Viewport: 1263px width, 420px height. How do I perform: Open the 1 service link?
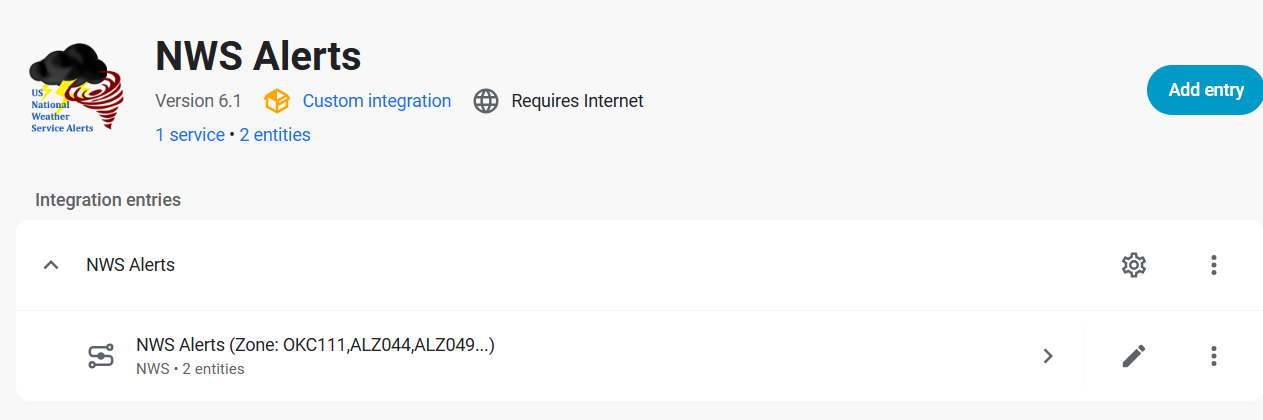[190, 135]
